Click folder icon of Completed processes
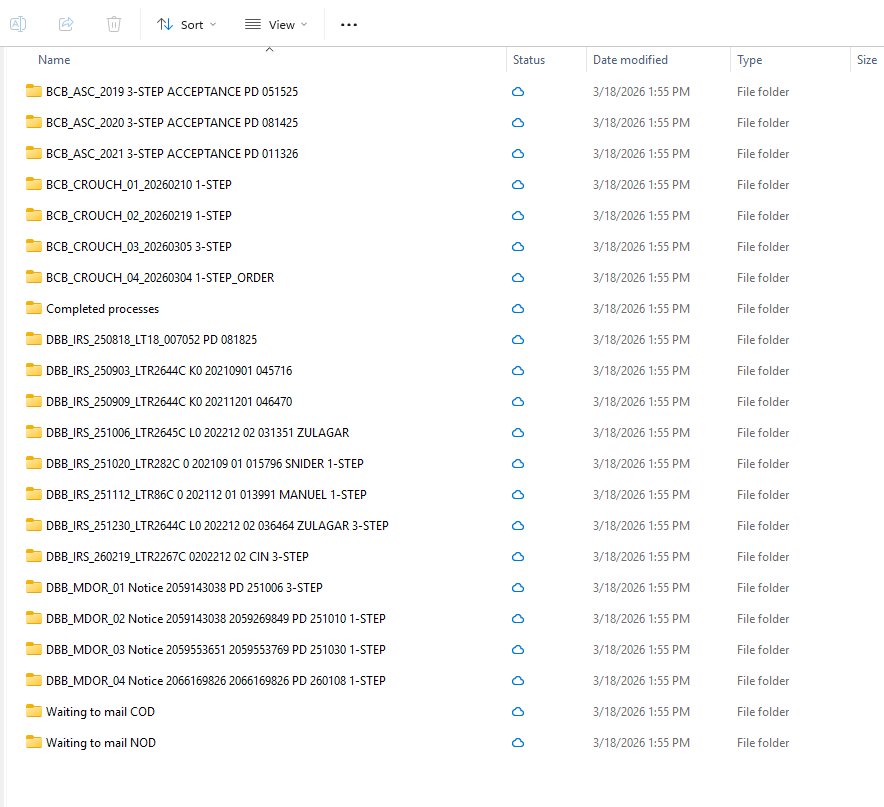The image size is (884, 807). coord(34,308)
